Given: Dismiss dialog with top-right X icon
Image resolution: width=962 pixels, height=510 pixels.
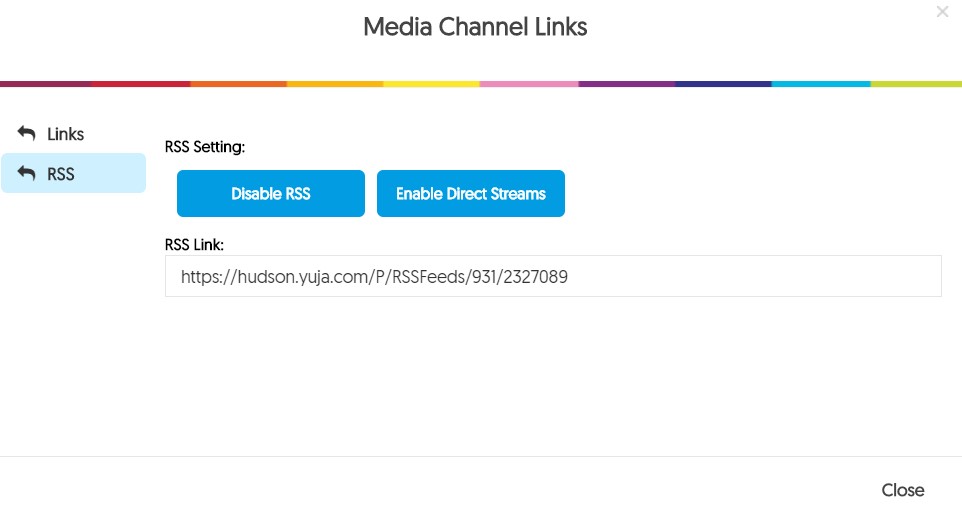Looking at the screenshot, I should 942,12.
